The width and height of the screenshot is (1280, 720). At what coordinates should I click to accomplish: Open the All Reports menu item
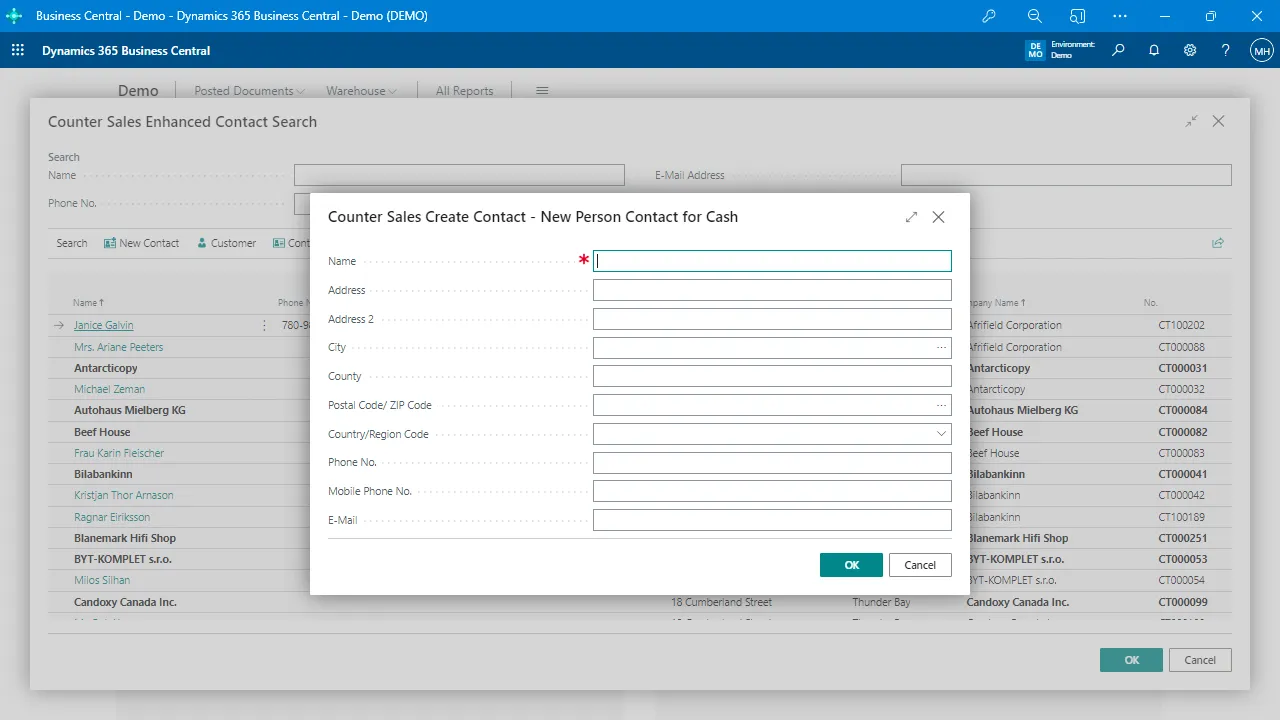point(464,91)
